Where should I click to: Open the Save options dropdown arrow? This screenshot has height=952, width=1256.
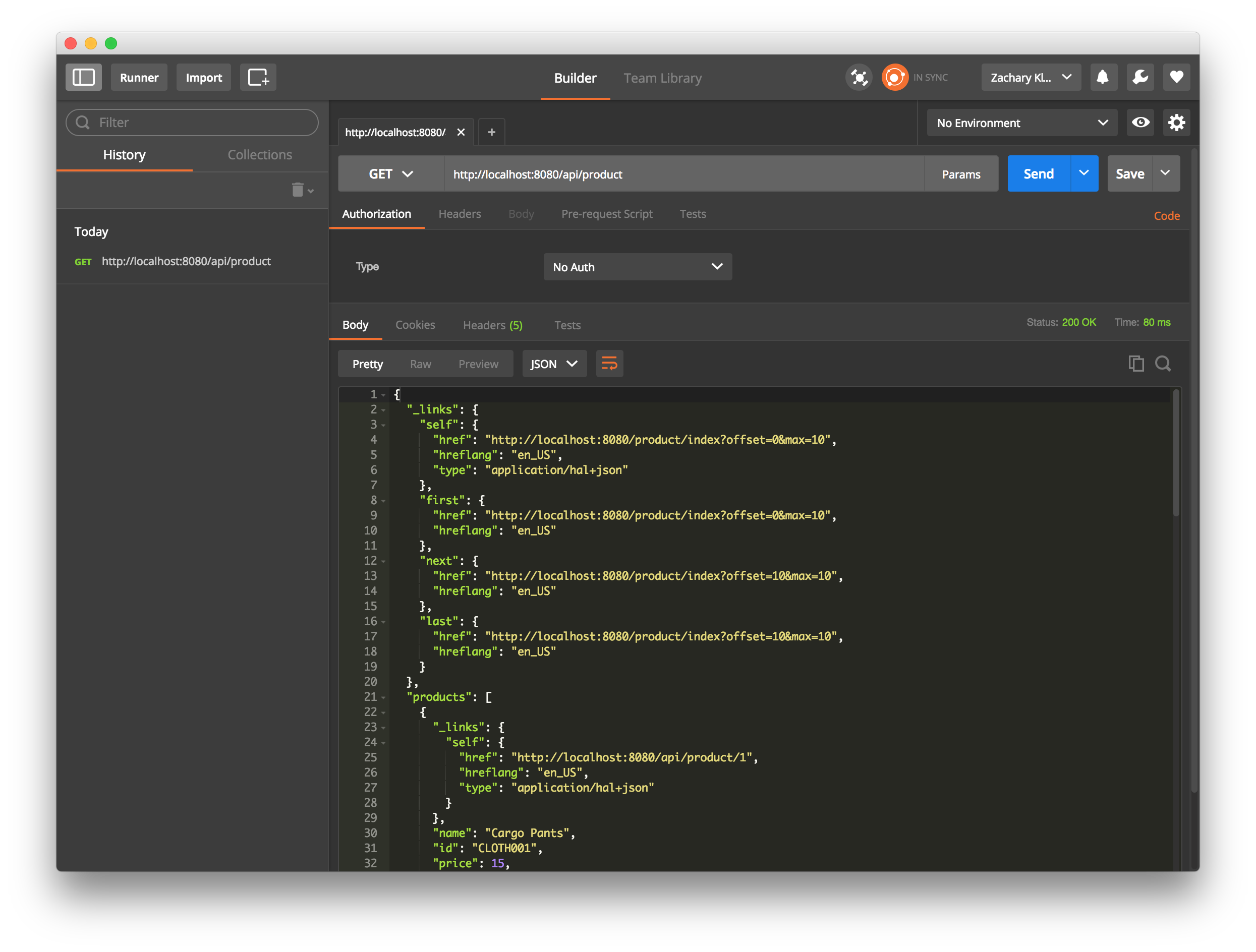pos(1166,173)
